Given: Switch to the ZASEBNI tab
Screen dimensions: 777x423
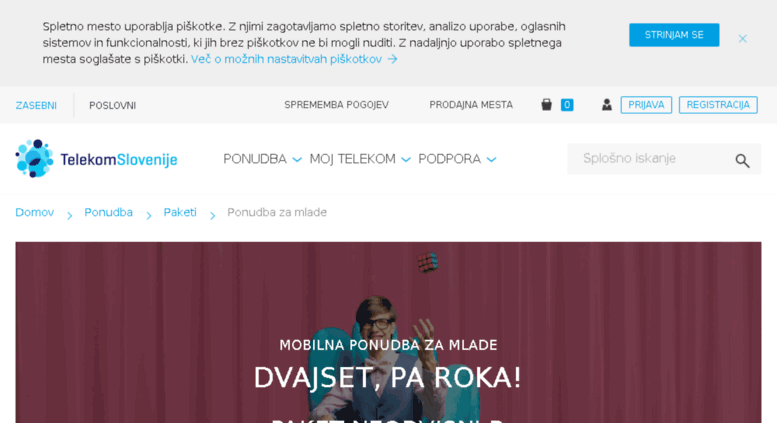Looking at the screenshot, I should point(36,106).
